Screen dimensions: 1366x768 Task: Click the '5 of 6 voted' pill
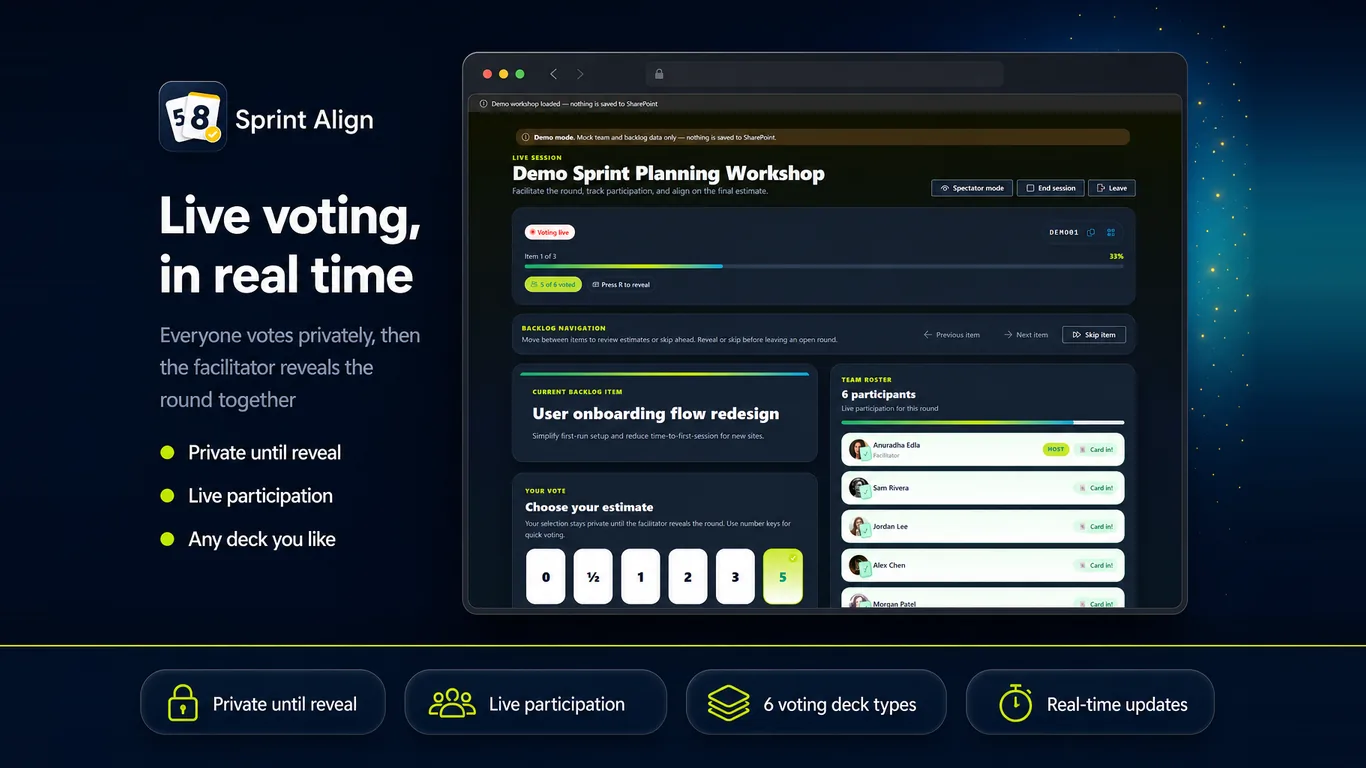pos(553,285)
